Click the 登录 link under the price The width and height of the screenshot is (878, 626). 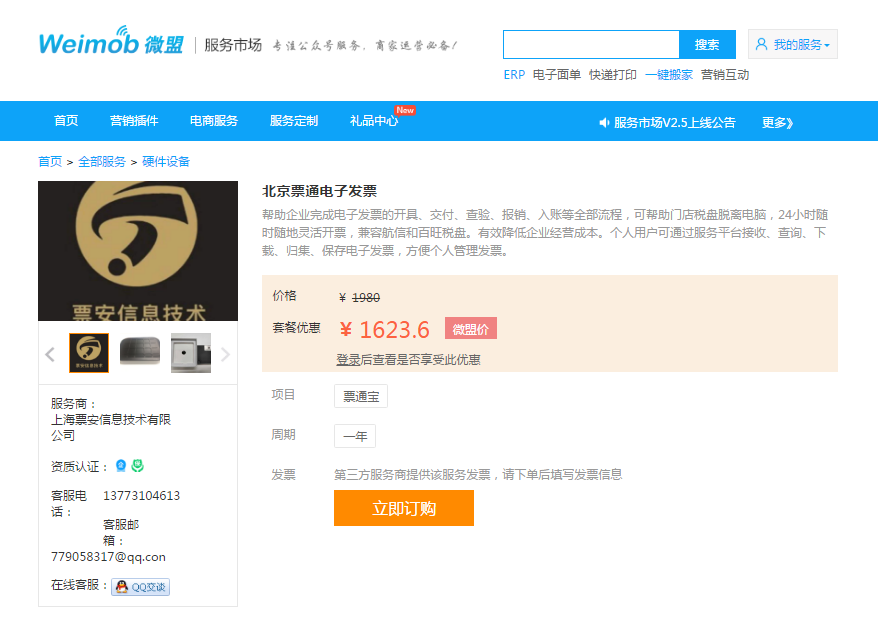pyautogui.click(x=348, y=360)
